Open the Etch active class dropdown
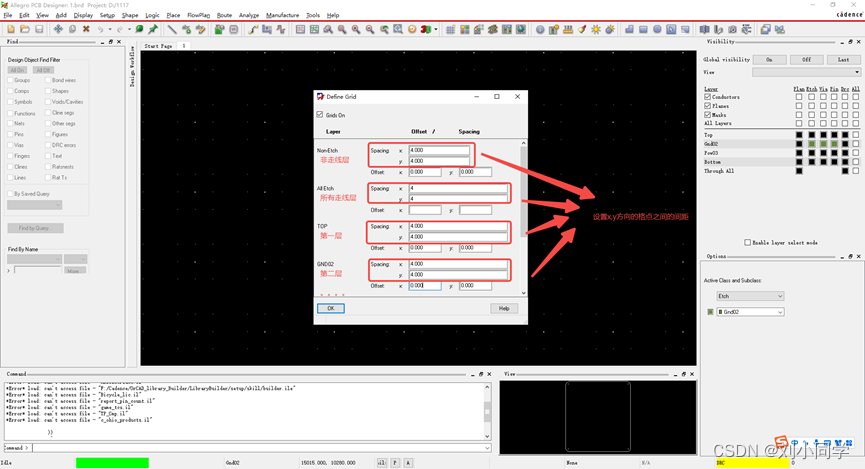This screenshot has height=469, width=865. click(x=750, y=296)
